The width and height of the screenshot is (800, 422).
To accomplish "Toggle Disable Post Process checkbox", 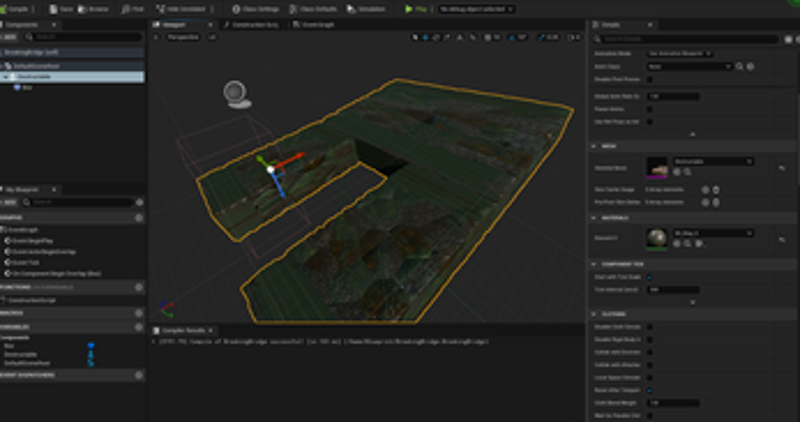I will point(649,79).
